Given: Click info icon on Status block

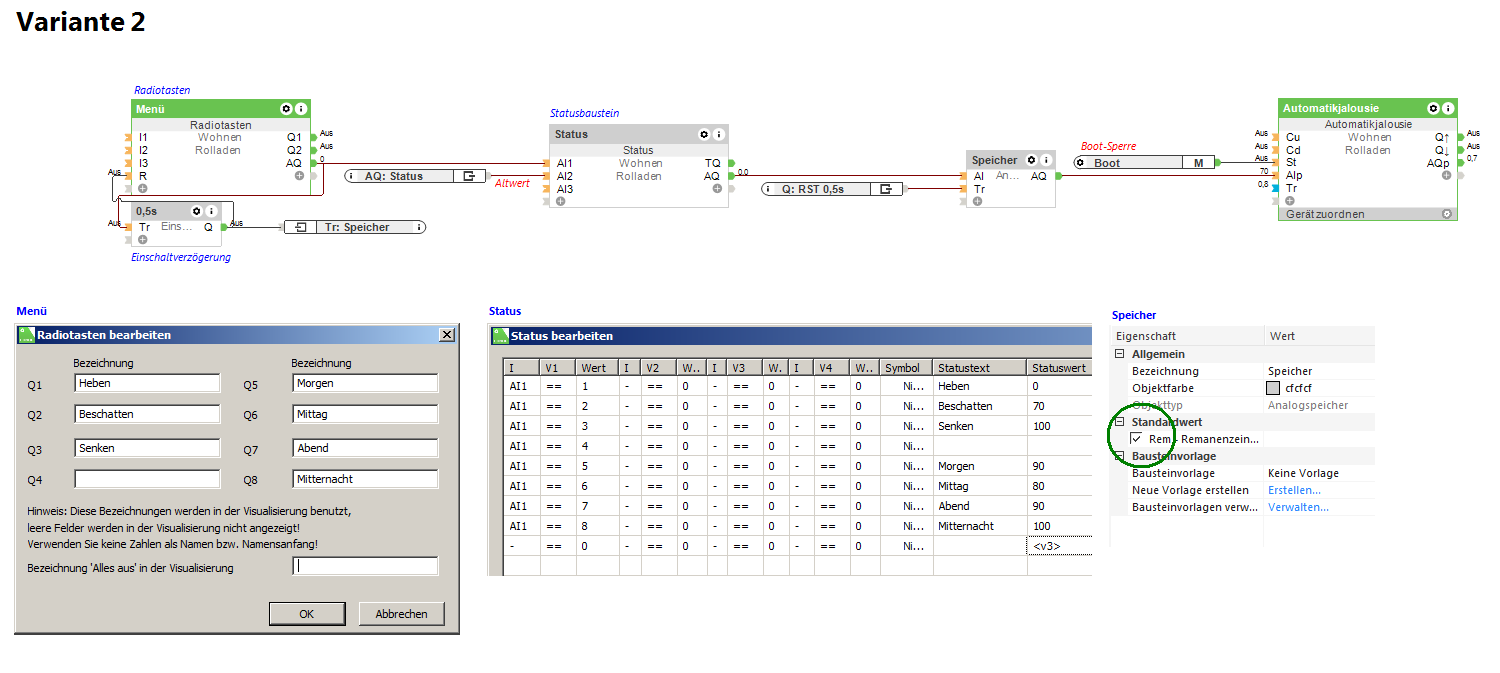Looking at the screenshot, I should 718,134.
